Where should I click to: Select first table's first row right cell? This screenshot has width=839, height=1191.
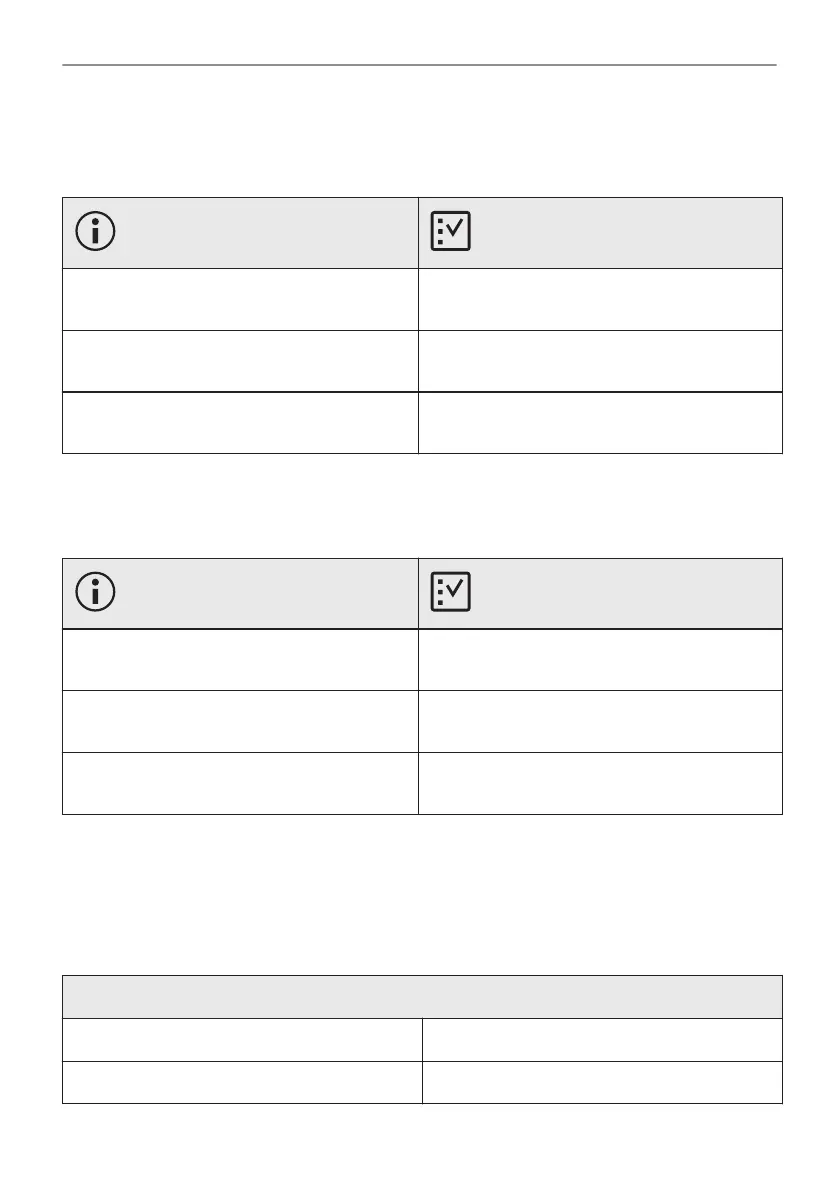pyautogui.click(x=600, y=299)
